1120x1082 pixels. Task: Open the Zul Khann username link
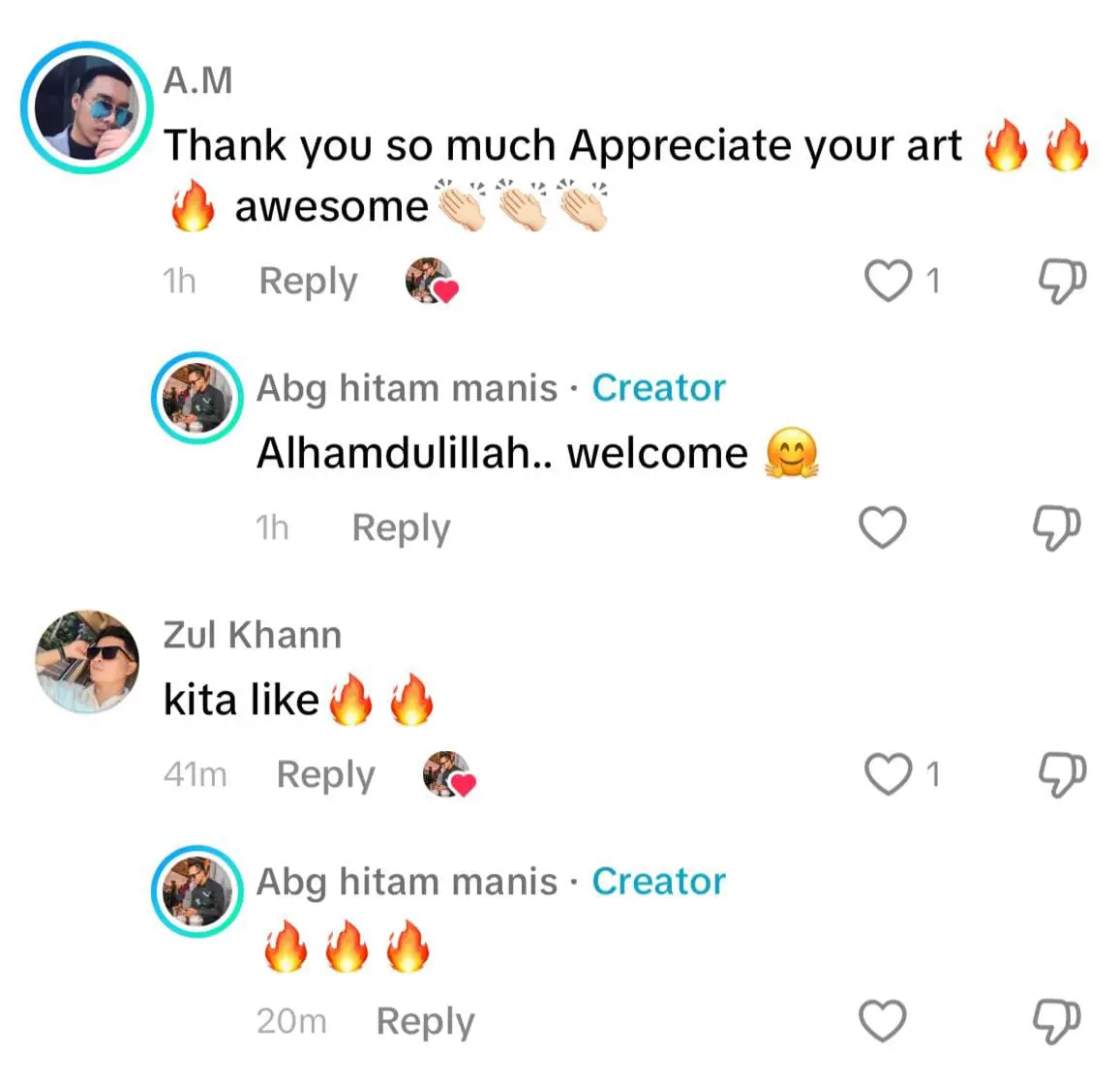tap(252, 635)
